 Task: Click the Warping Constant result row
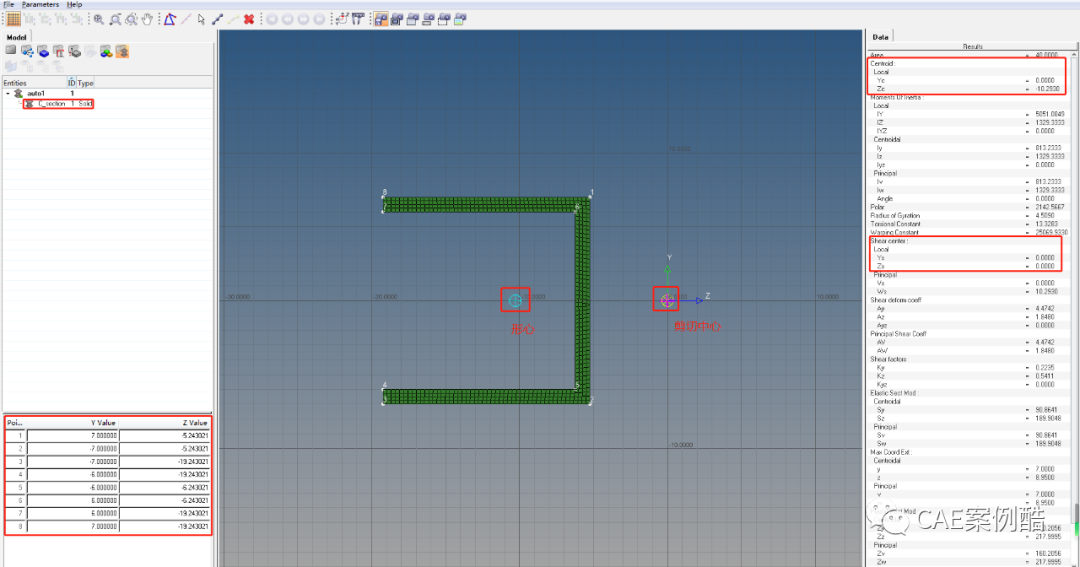tap(970, 232)
